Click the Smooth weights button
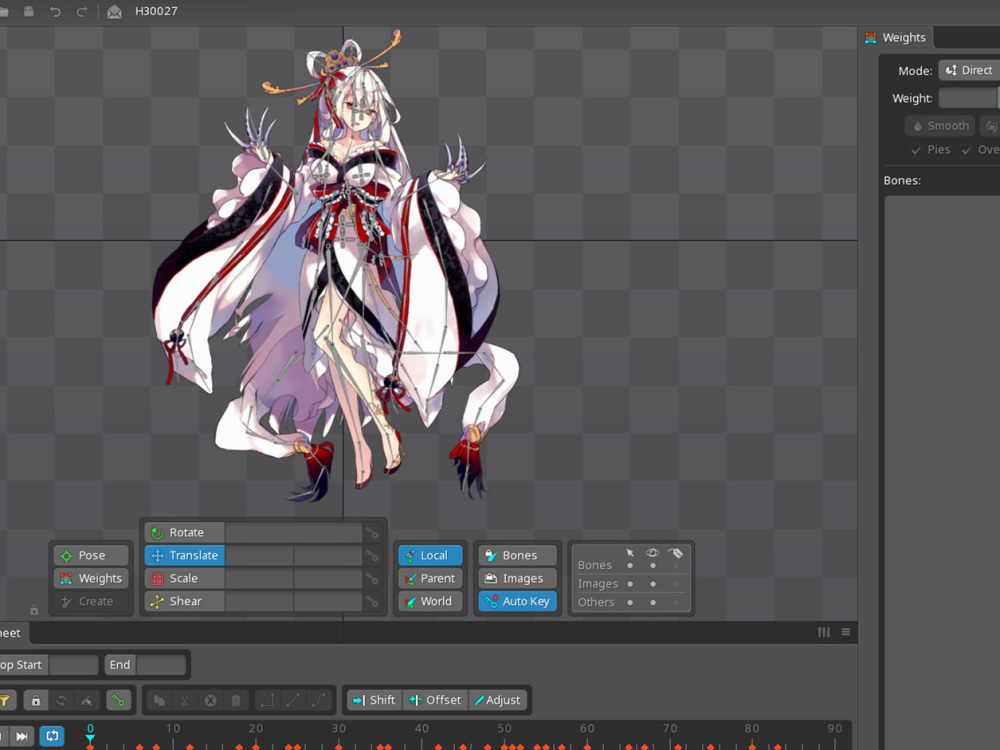1000x750 pixels. (940, 126)
